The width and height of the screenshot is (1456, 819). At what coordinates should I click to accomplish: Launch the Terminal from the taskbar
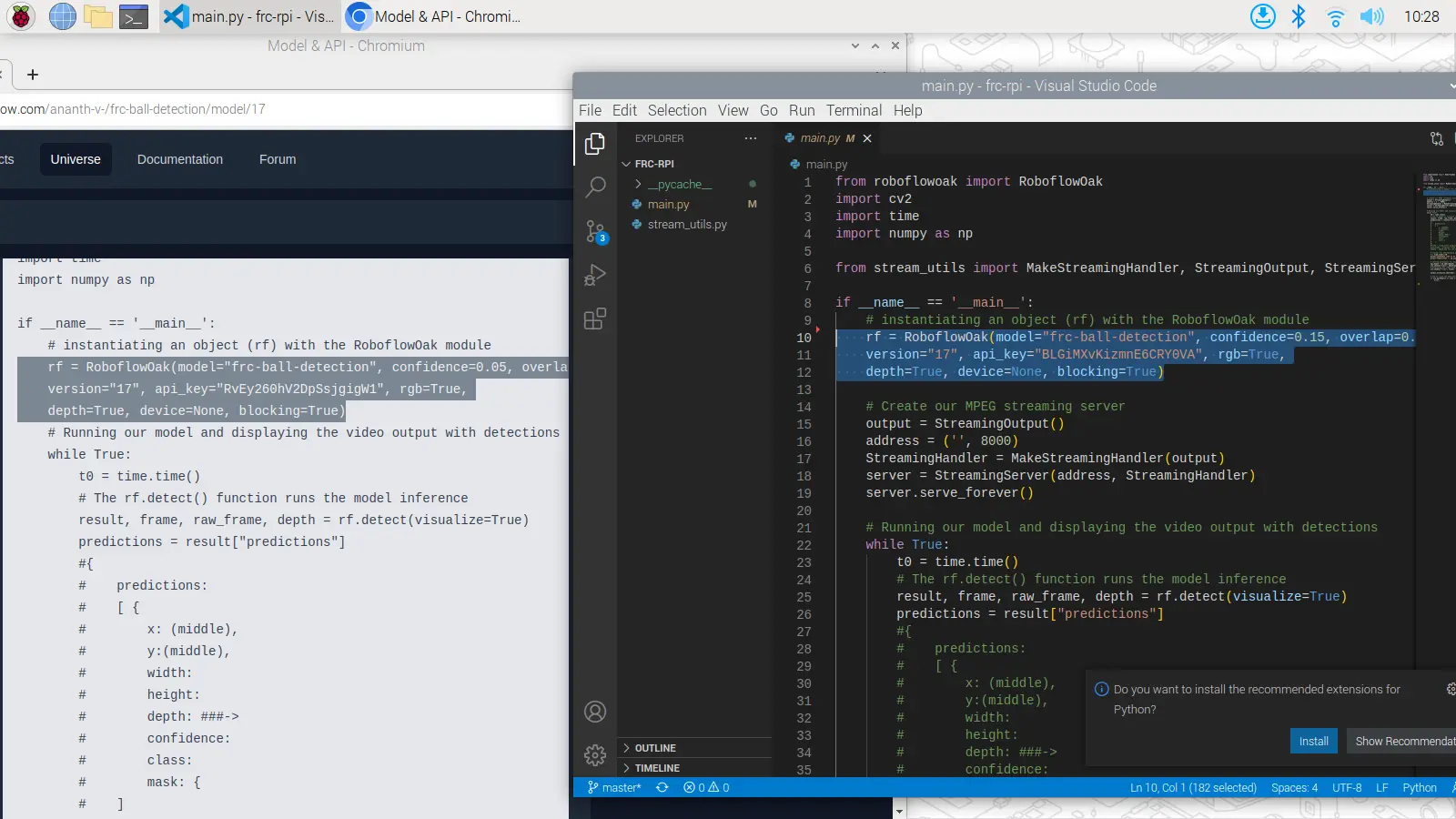(x=134, y=16)
